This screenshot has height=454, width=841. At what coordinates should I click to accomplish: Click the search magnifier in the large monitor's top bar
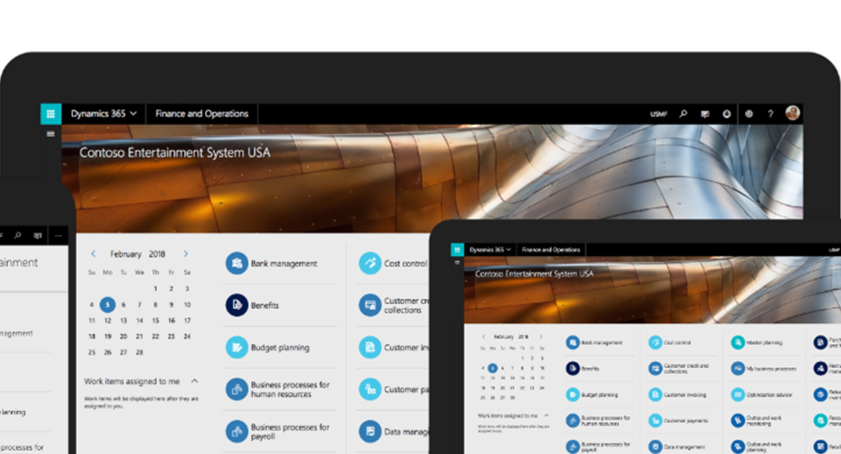pyautogui.click(x=683, y=114)
